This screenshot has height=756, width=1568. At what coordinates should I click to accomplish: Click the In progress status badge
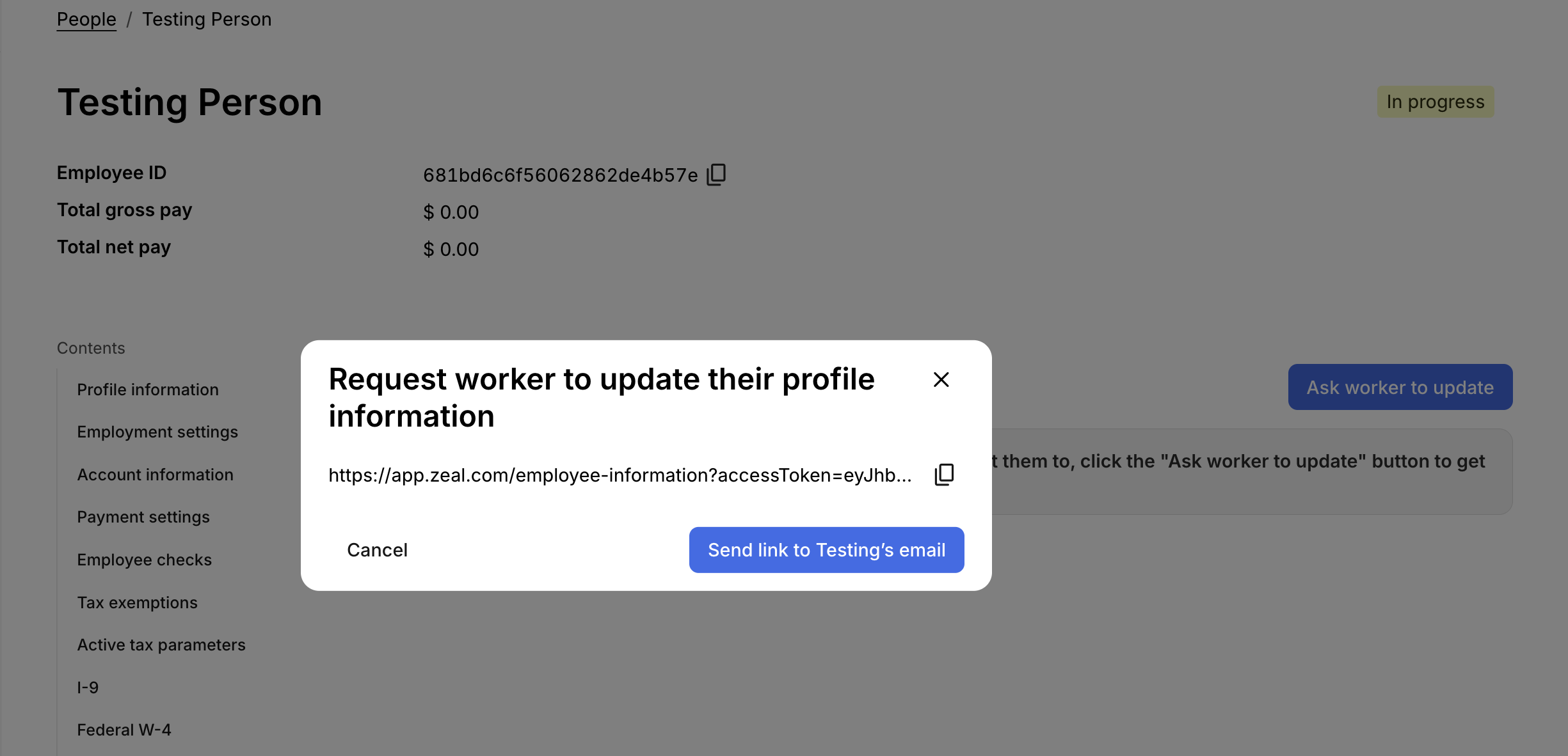point(1436,102)
